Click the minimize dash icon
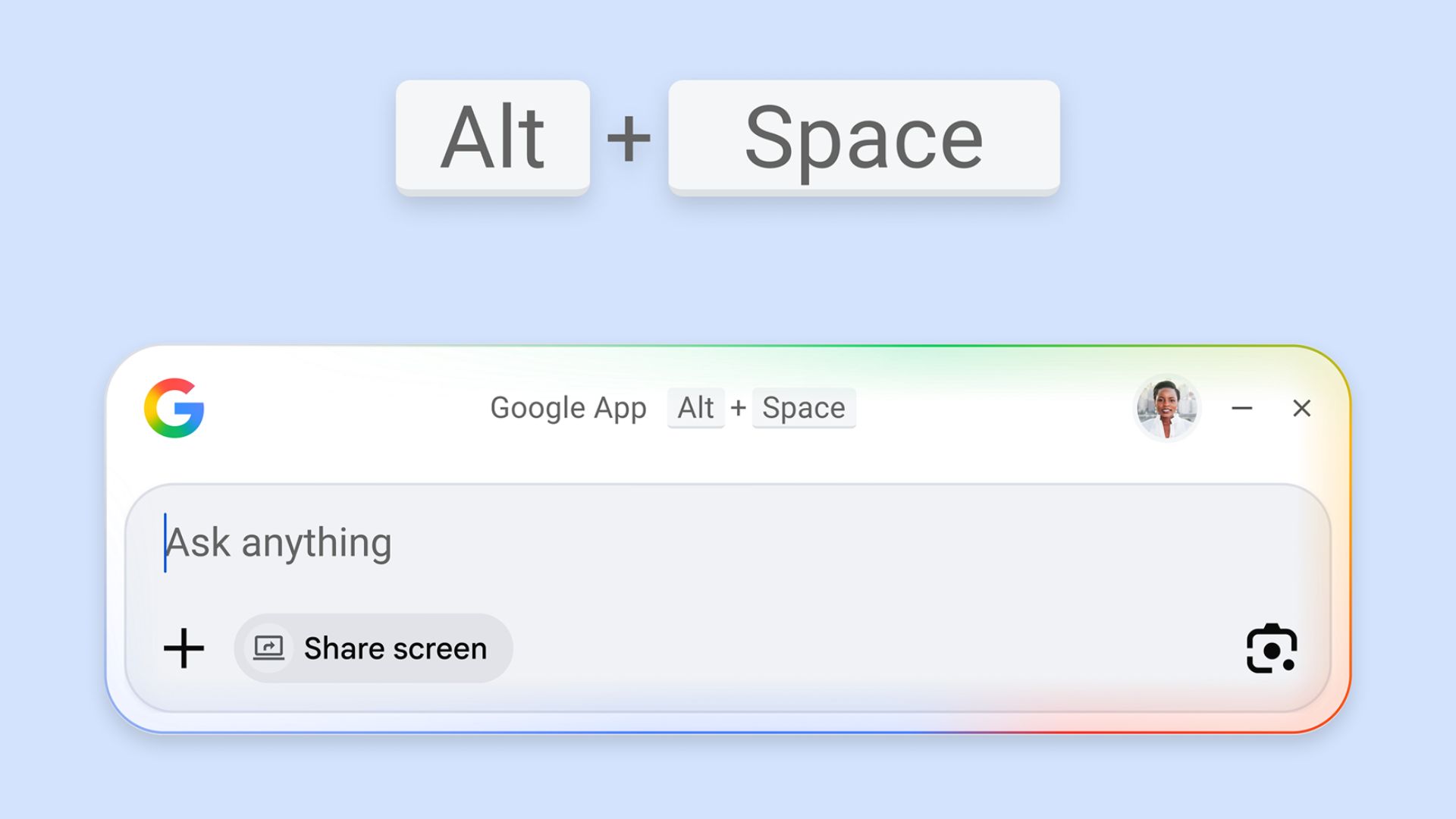 point(1242,409)
